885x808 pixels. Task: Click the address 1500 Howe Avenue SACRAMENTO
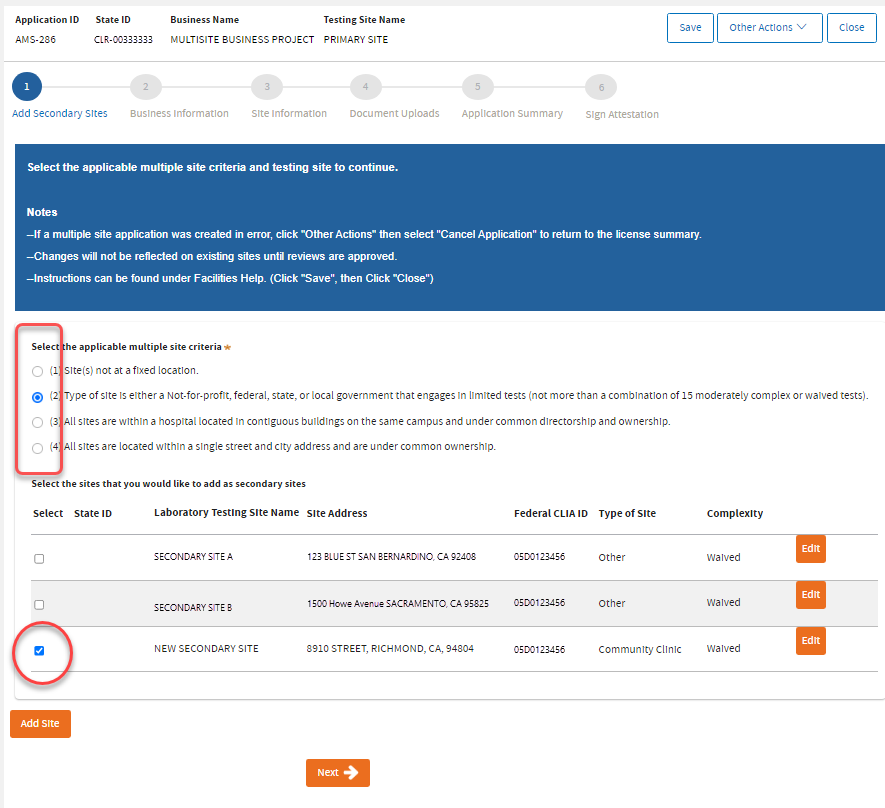[398, 604]
